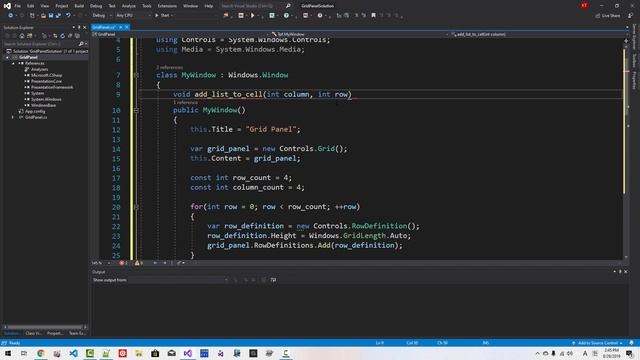Select the GridPanel.cs editor tab

[104, 27]
